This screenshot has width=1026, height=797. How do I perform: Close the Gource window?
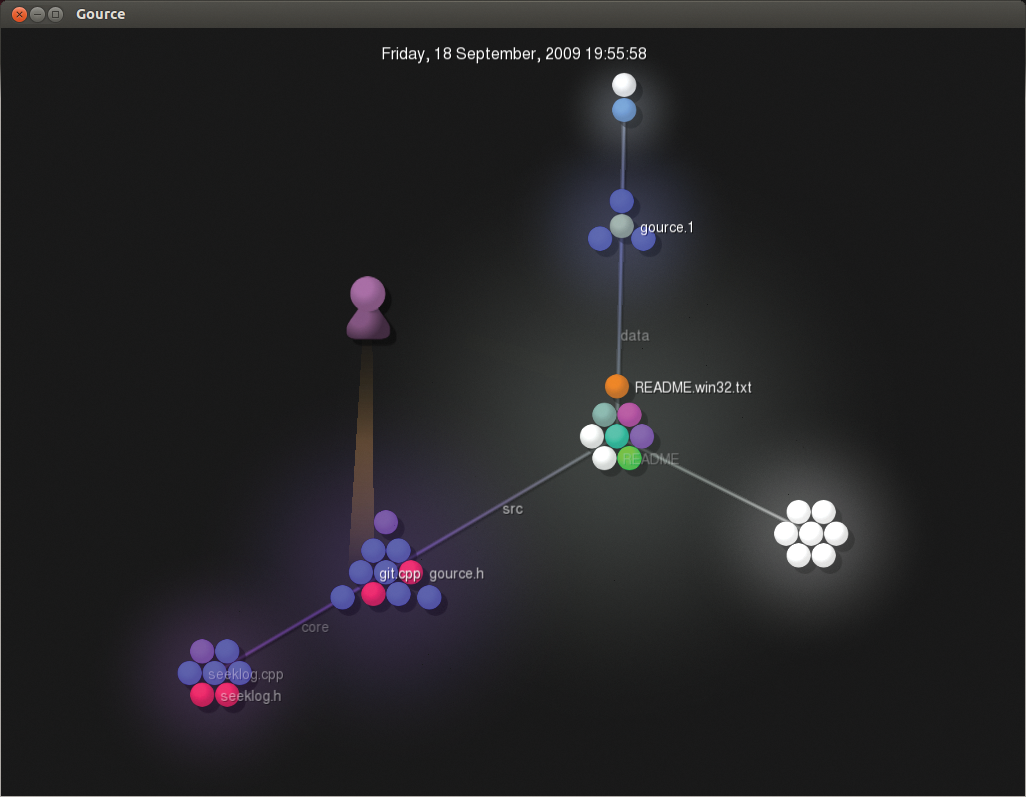coord(20,14)
